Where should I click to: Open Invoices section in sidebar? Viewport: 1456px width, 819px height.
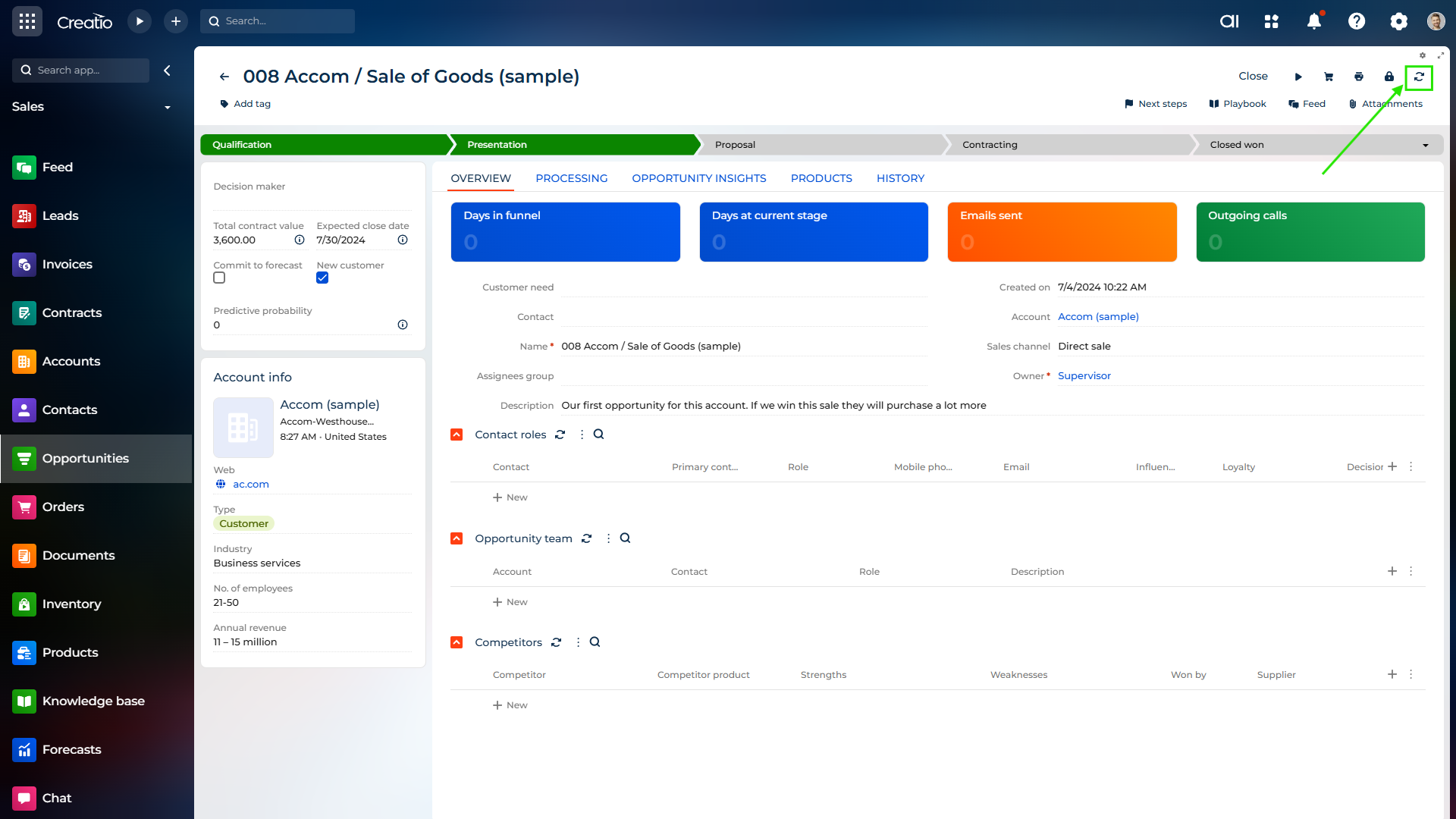point(96,265)
